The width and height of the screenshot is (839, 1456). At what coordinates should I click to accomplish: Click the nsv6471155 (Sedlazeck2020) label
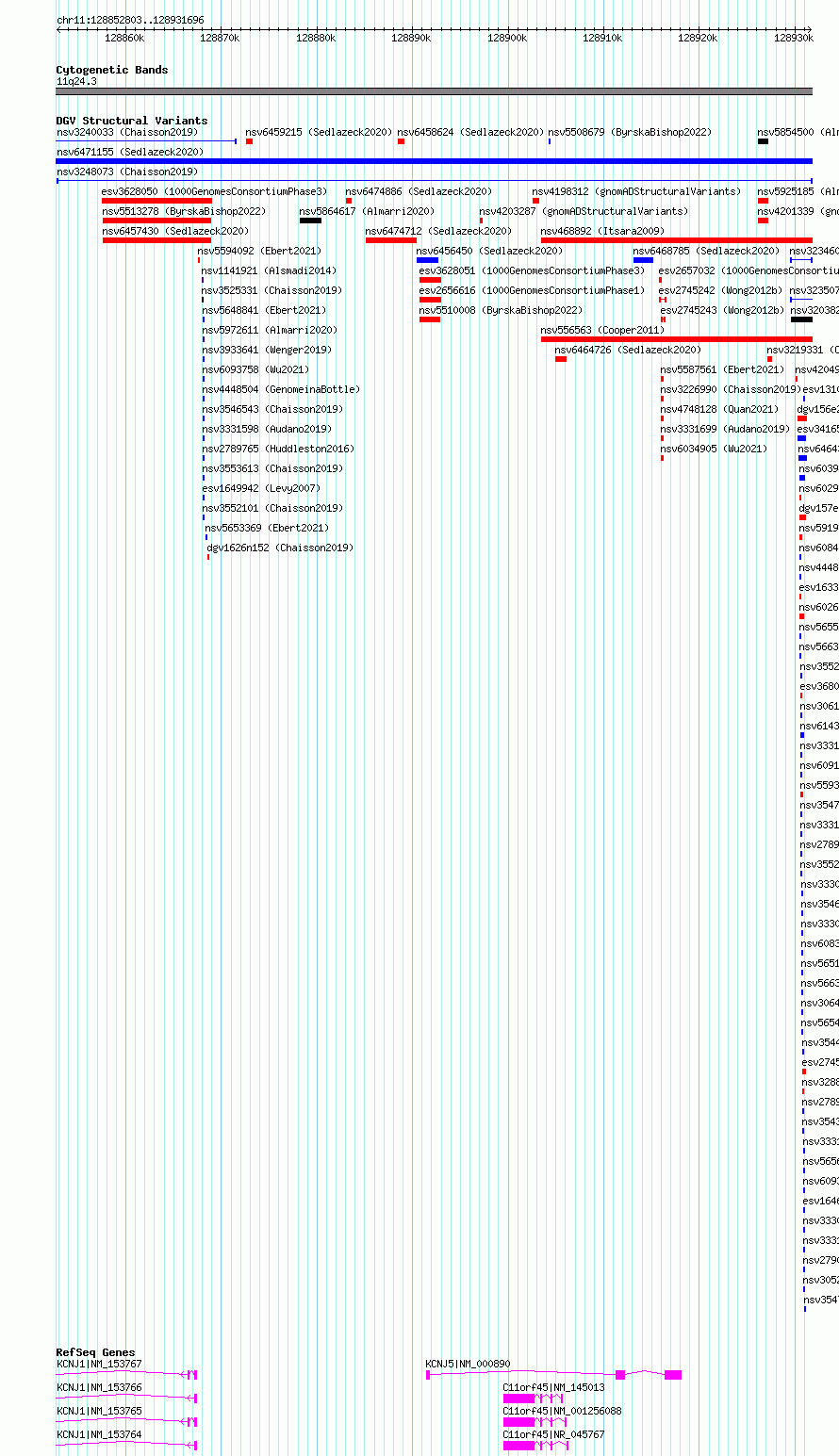pos(129,152)
